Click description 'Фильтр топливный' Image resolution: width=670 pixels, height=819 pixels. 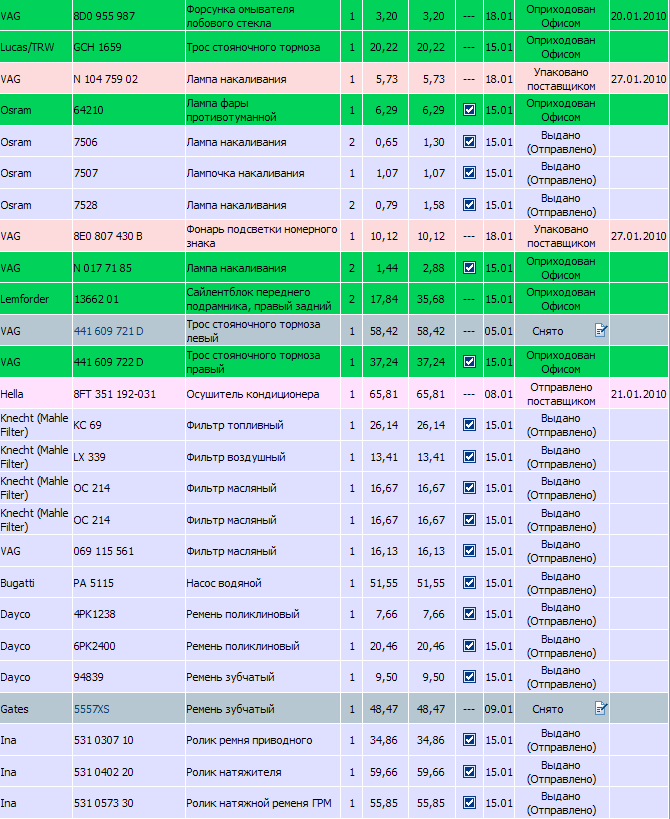[234, 425]
